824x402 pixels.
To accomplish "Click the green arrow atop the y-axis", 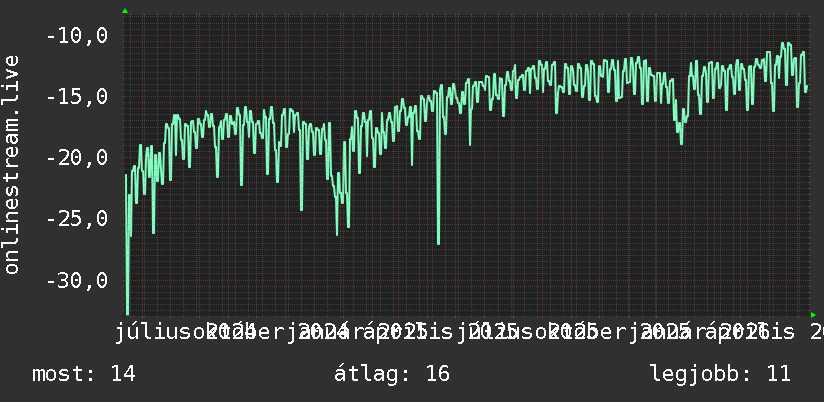I will point(125,11).
